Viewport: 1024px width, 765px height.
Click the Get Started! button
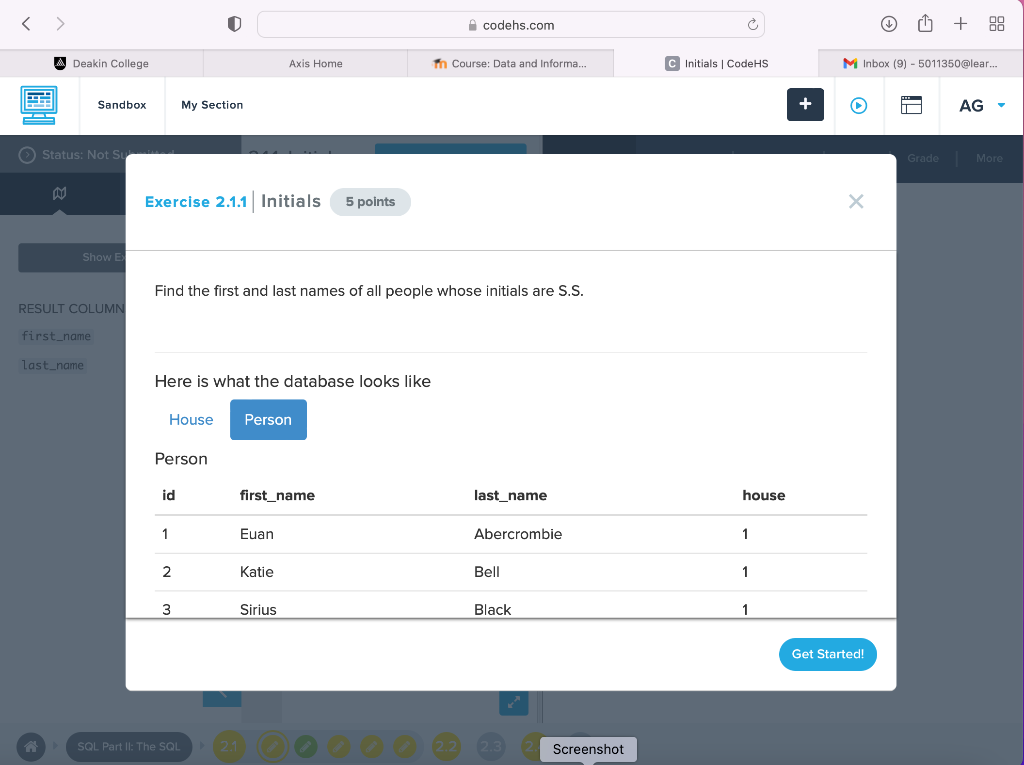pos(827,654)
